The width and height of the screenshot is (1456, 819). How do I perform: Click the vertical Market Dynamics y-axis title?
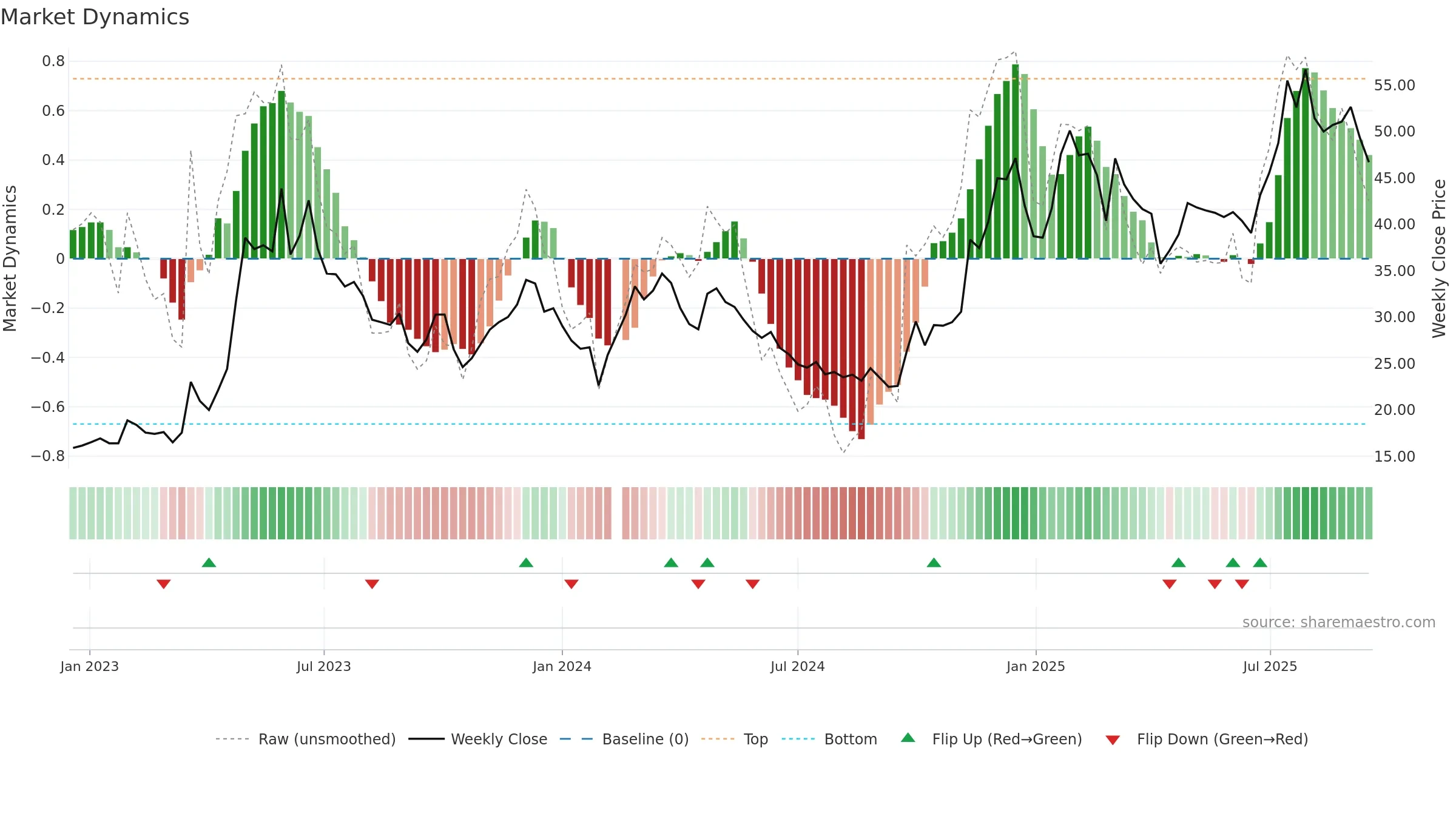(x=10, y=258)
